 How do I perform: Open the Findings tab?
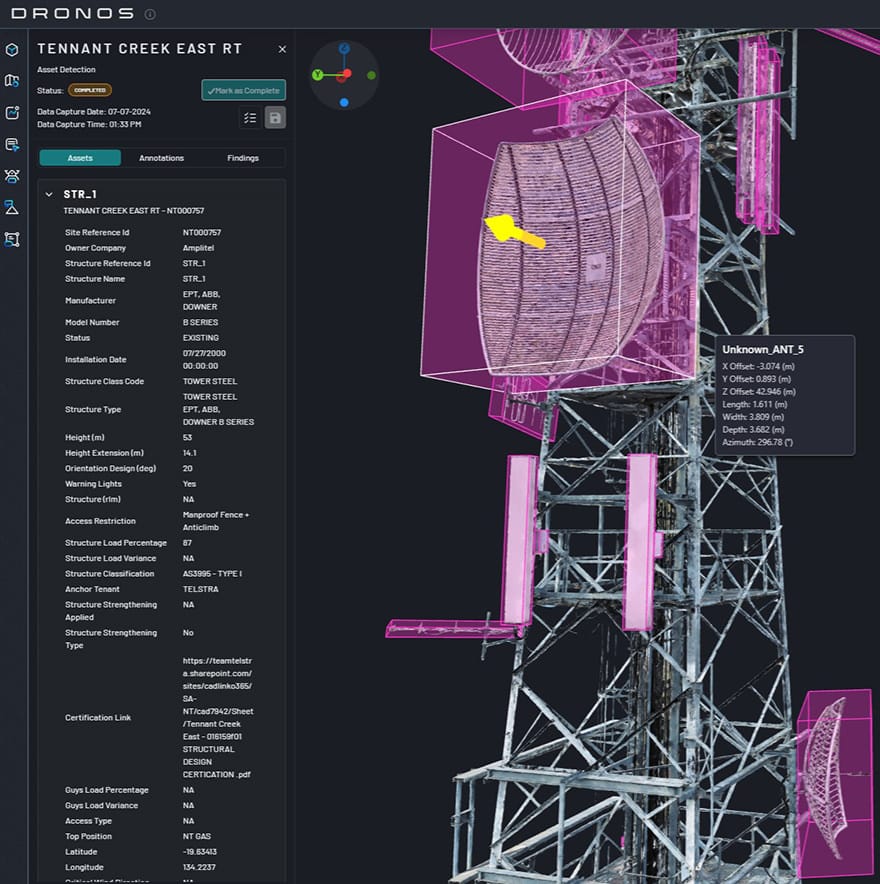[x=242, y=158]
